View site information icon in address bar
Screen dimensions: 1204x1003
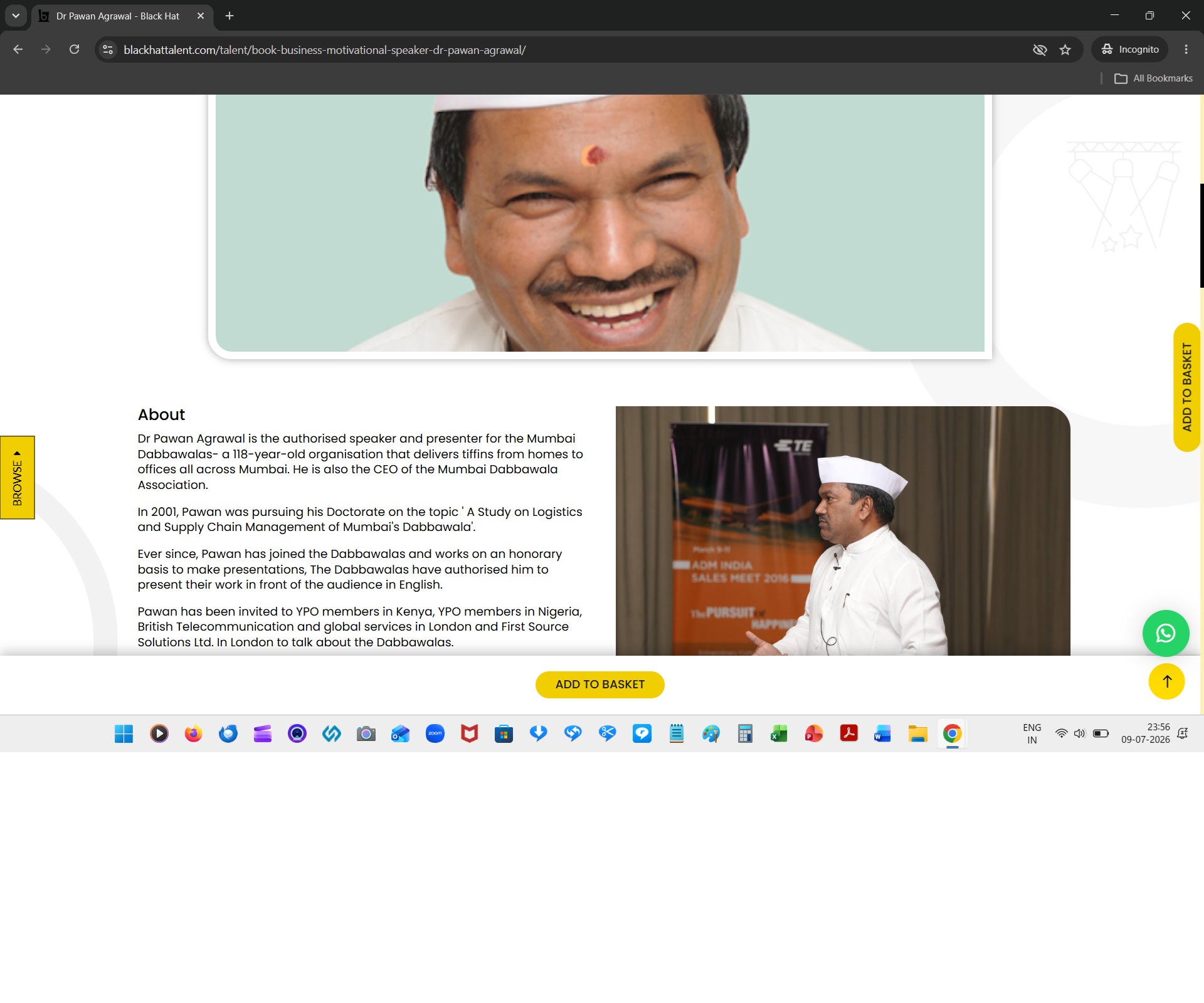pyautogui.click(x=108, y=50)
